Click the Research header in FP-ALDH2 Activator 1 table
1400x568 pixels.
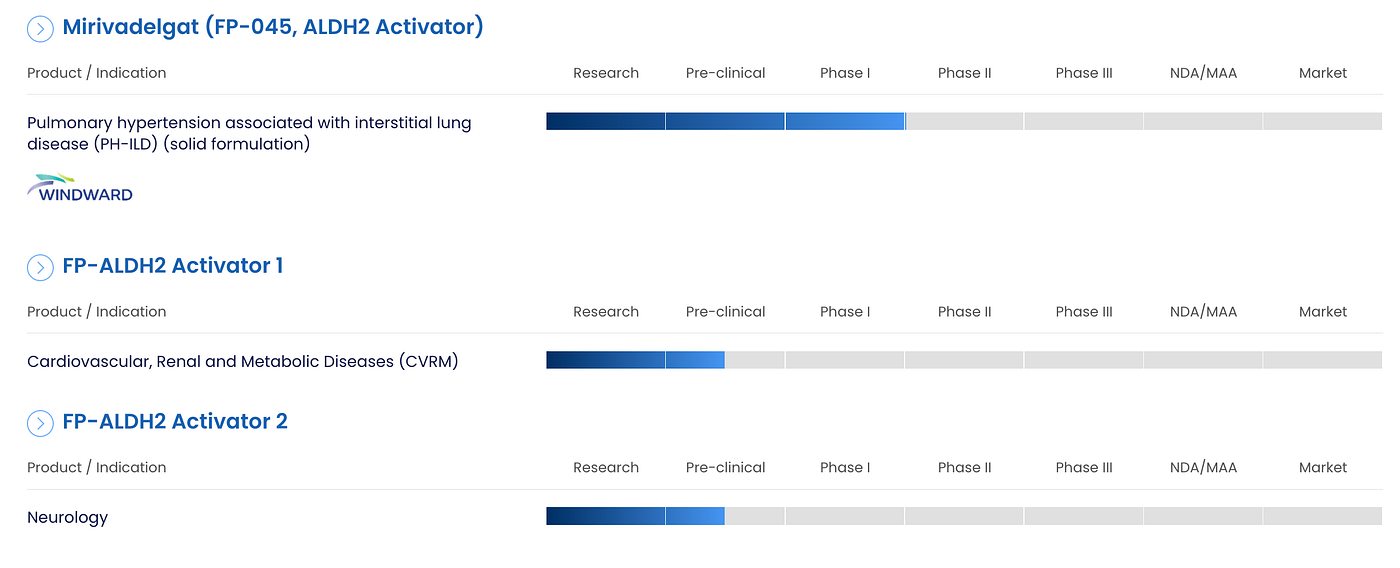[x=606, y=312]
